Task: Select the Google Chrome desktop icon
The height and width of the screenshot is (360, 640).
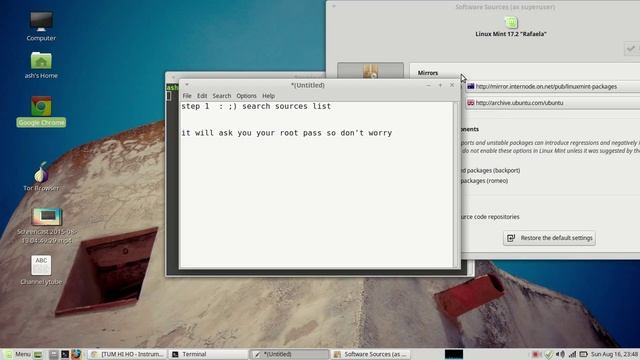Action: (41, 111)
